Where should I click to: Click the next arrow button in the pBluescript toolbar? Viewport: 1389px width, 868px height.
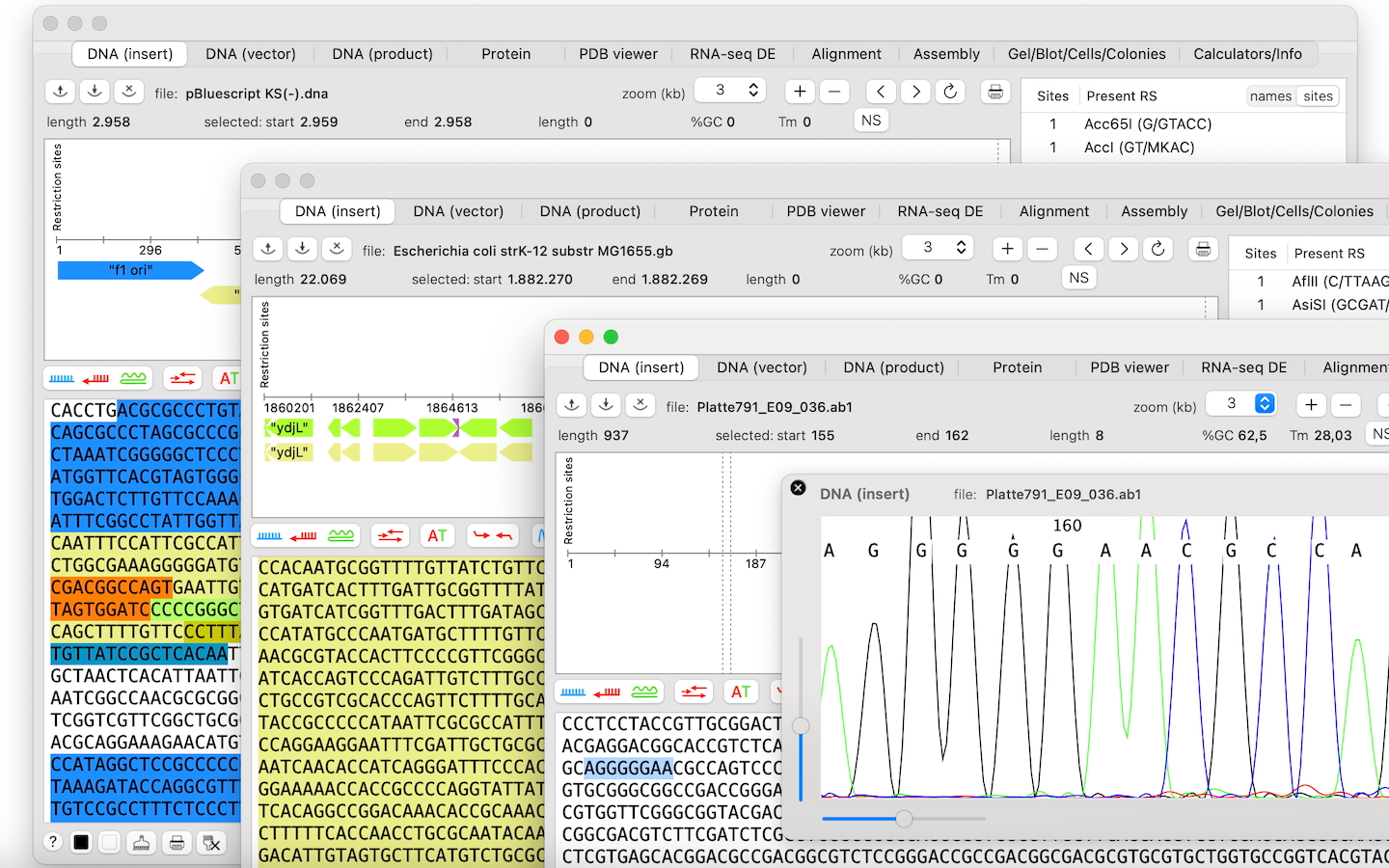[915, 92]
